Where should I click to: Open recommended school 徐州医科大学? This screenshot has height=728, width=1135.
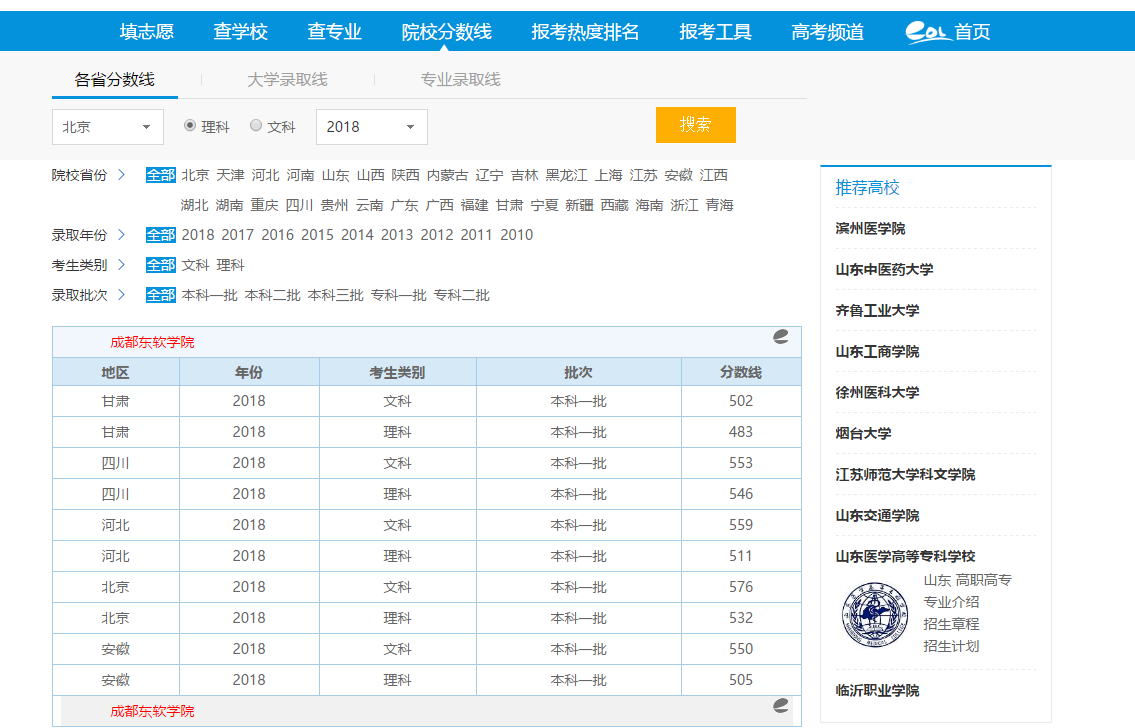coord(877,393)
